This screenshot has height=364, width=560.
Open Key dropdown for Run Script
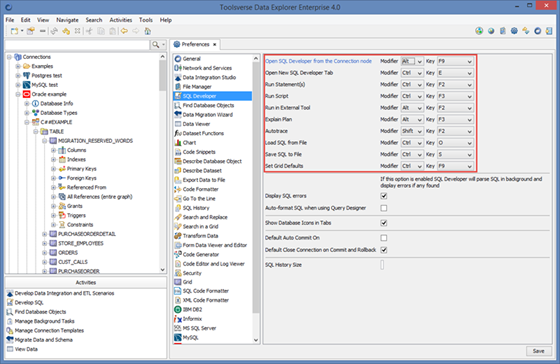click(x=455, y=96)
